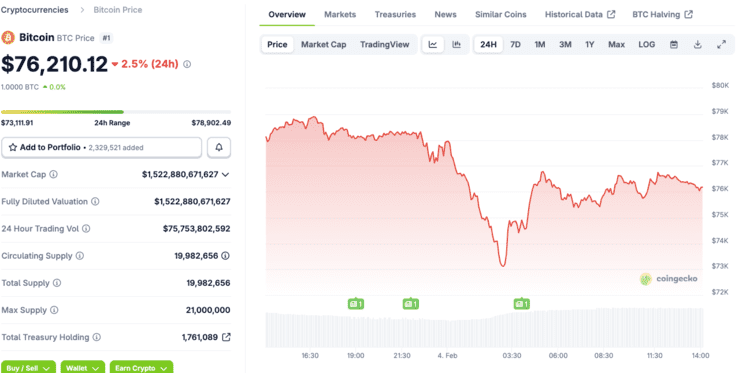Open Cryptocurrencies breadcrumb link

[x=34, y=10]
